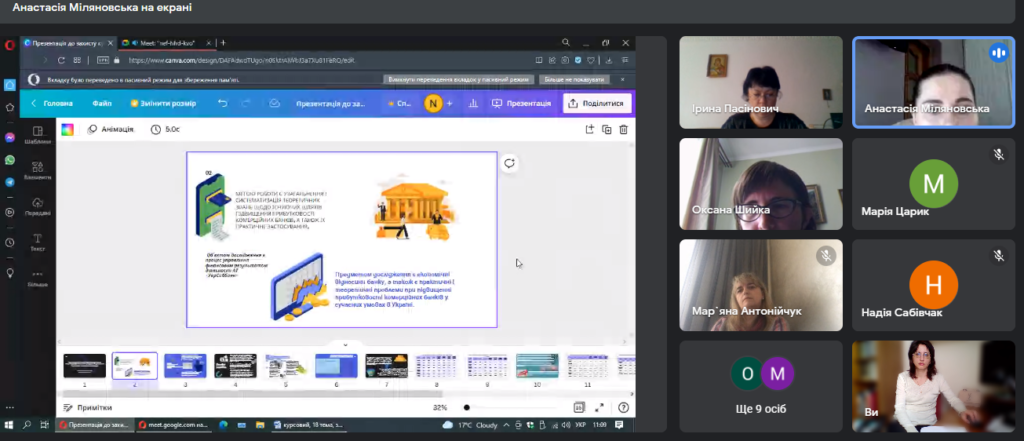Open WhatsApp in the Opera sidebar
Screen dimensions: 1024x441
pos(10,160)
